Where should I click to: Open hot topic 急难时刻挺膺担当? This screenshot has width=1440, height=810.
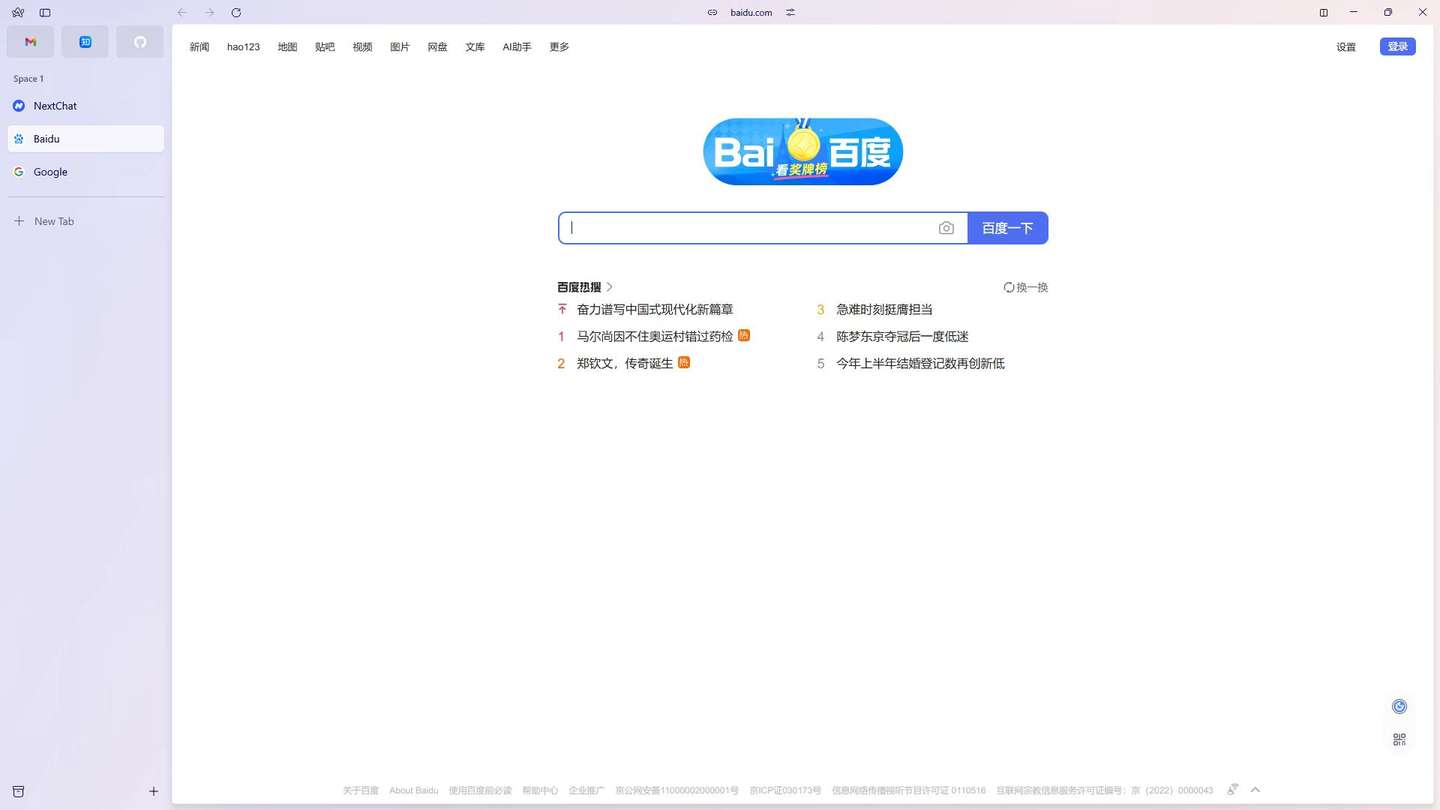[x=885, y=310]
